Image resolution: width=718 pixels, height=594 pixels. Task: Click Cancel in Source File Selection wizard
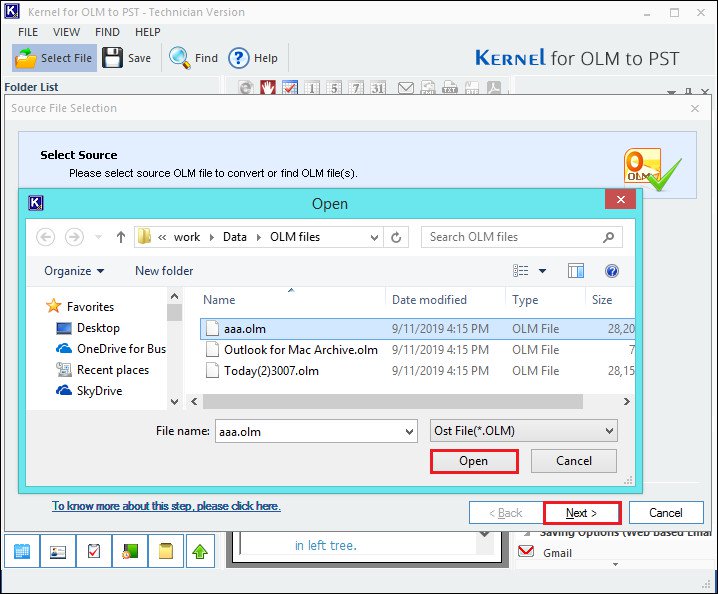tap(666, 513)
